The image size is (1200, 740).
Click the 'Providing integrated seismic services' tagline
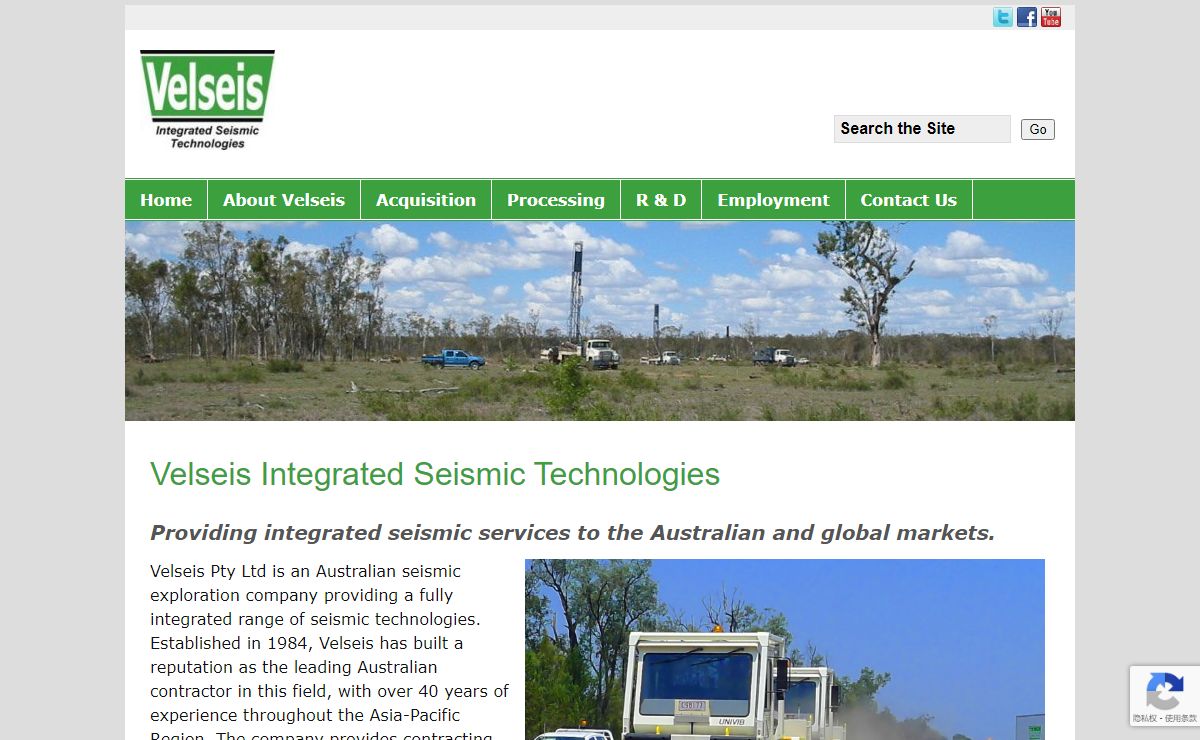(x=573, y=533)
